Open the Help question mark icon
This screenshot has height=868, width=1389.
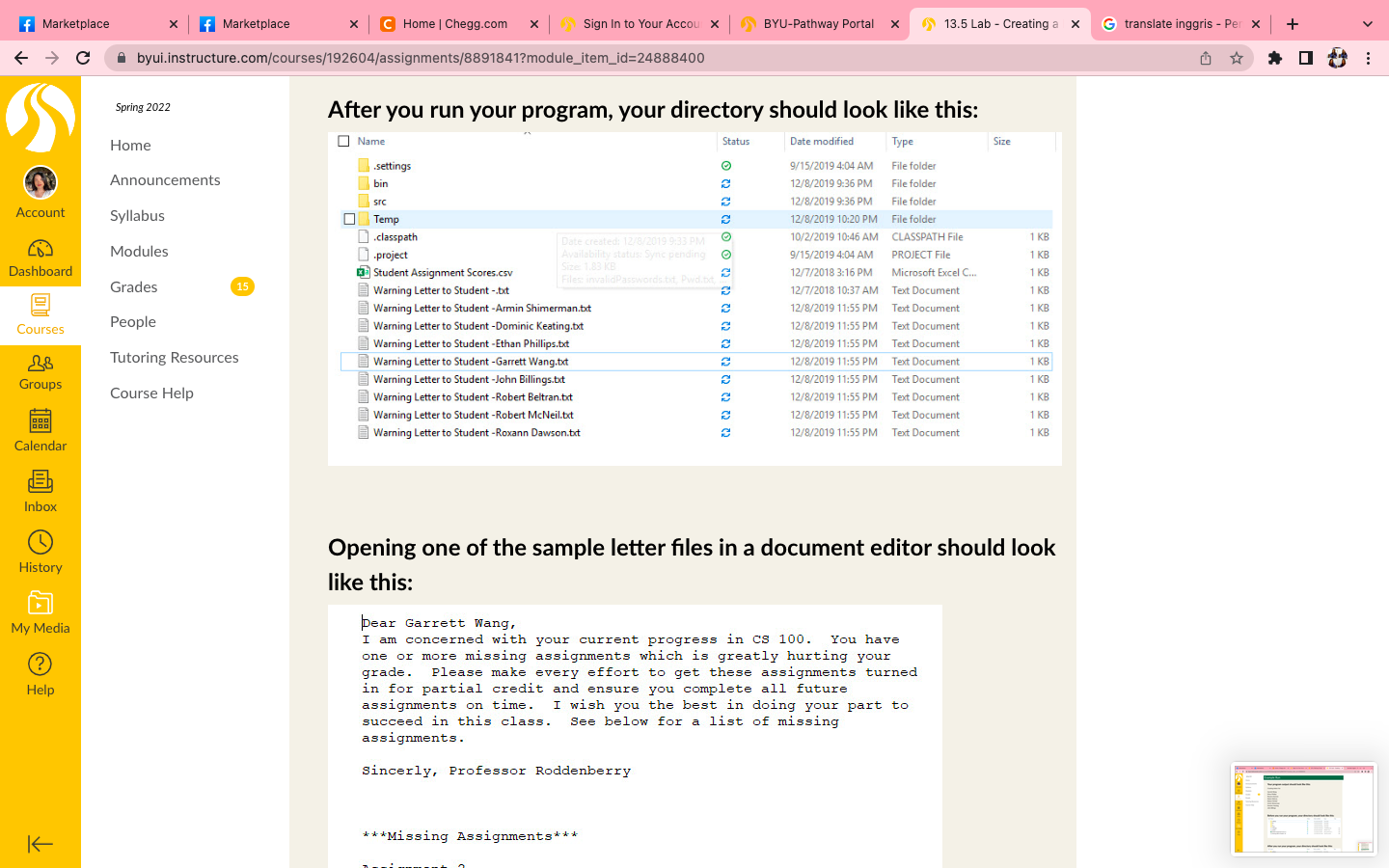pyautogui.click(x=40, y=664)
